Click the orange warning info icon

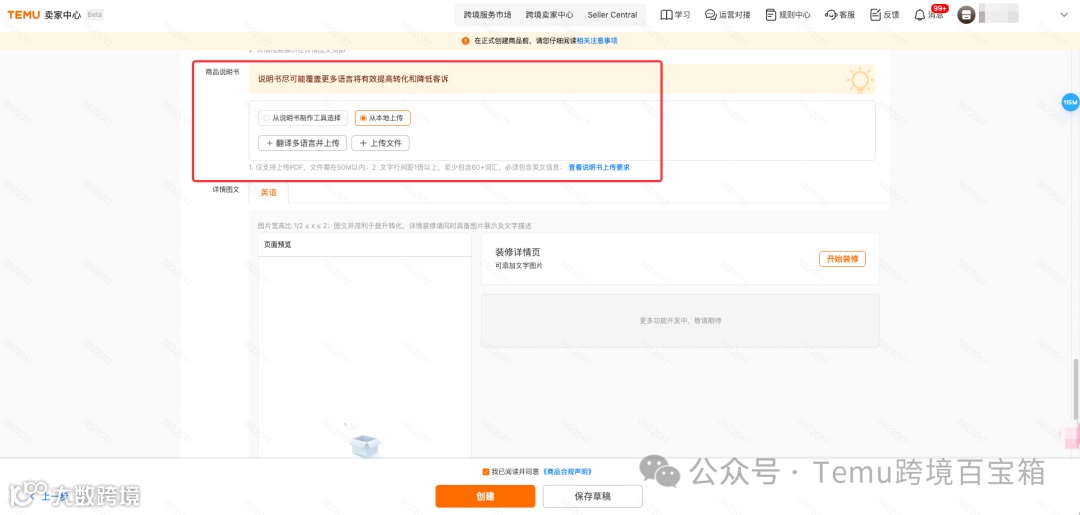tap(466, 41)
